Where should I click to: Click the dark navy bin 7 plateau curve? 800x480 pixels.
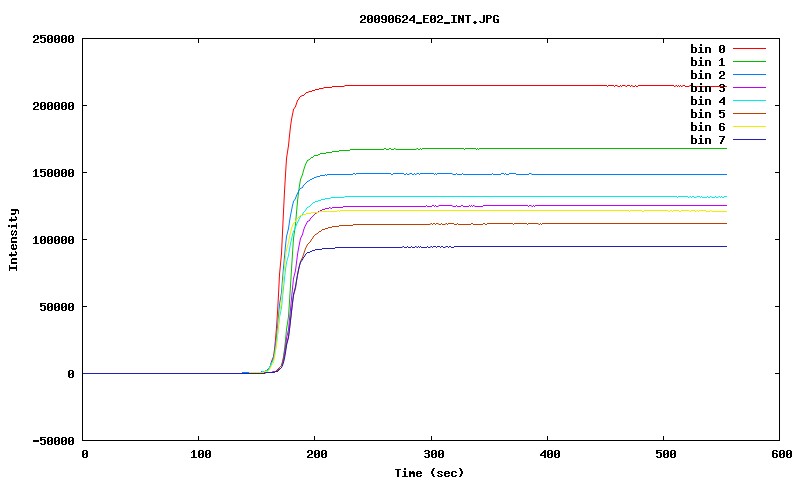click(531, 247)
